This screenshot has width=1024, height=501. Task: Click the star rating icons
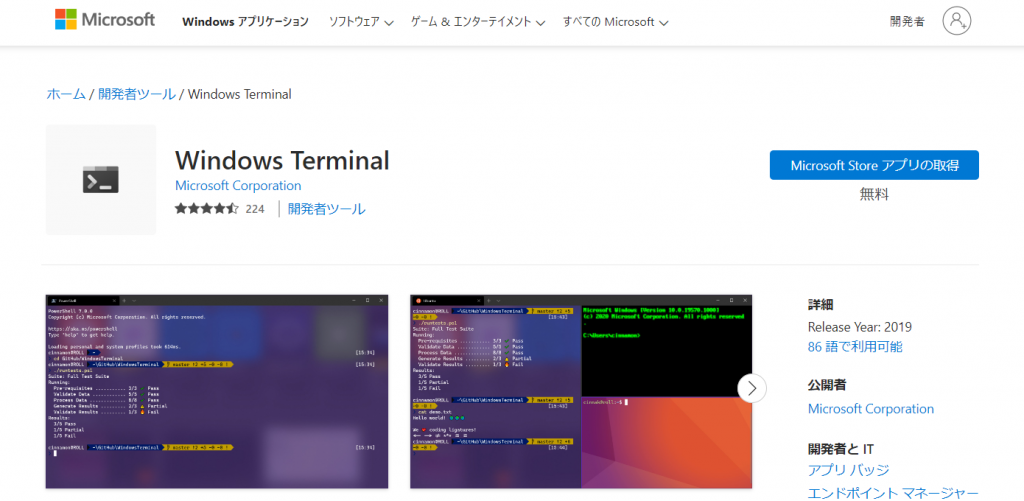click(206, 209)
